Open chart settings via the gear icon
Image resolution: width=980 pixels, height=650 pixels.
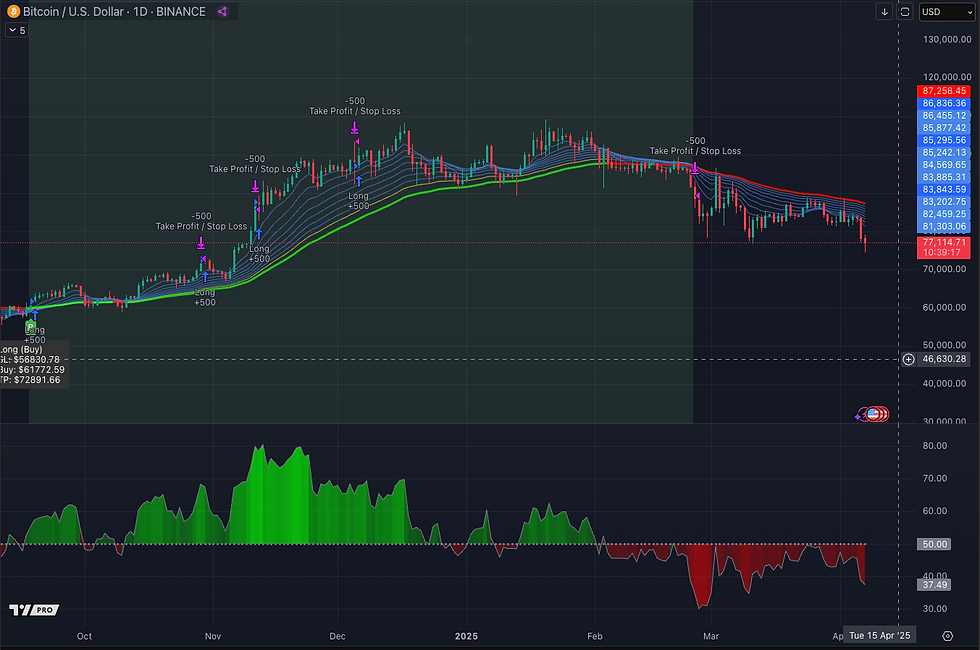click(948, 635)
